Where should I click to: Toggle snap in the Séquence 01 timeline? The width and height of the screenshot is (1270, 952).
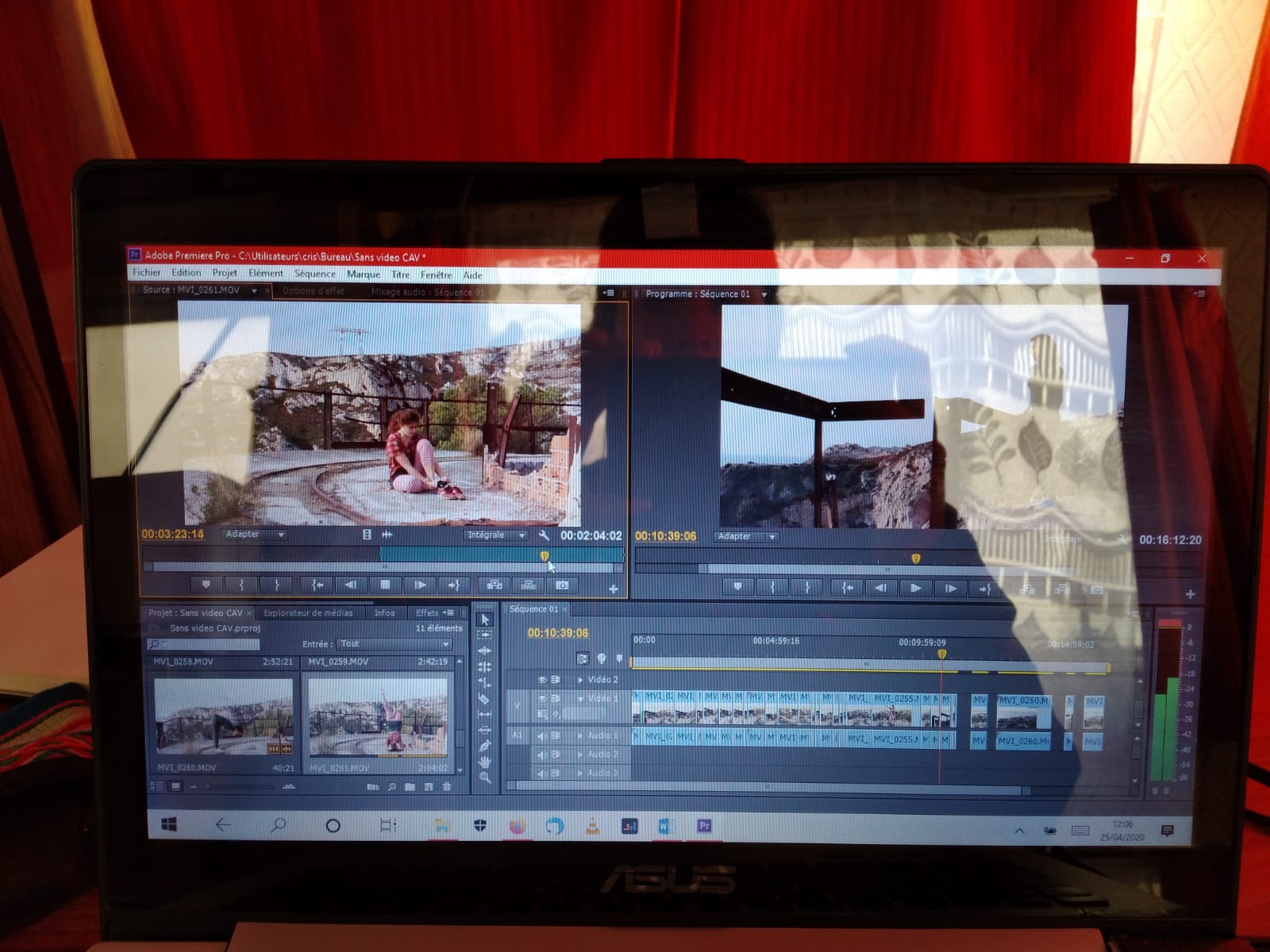tap(583, 658)
